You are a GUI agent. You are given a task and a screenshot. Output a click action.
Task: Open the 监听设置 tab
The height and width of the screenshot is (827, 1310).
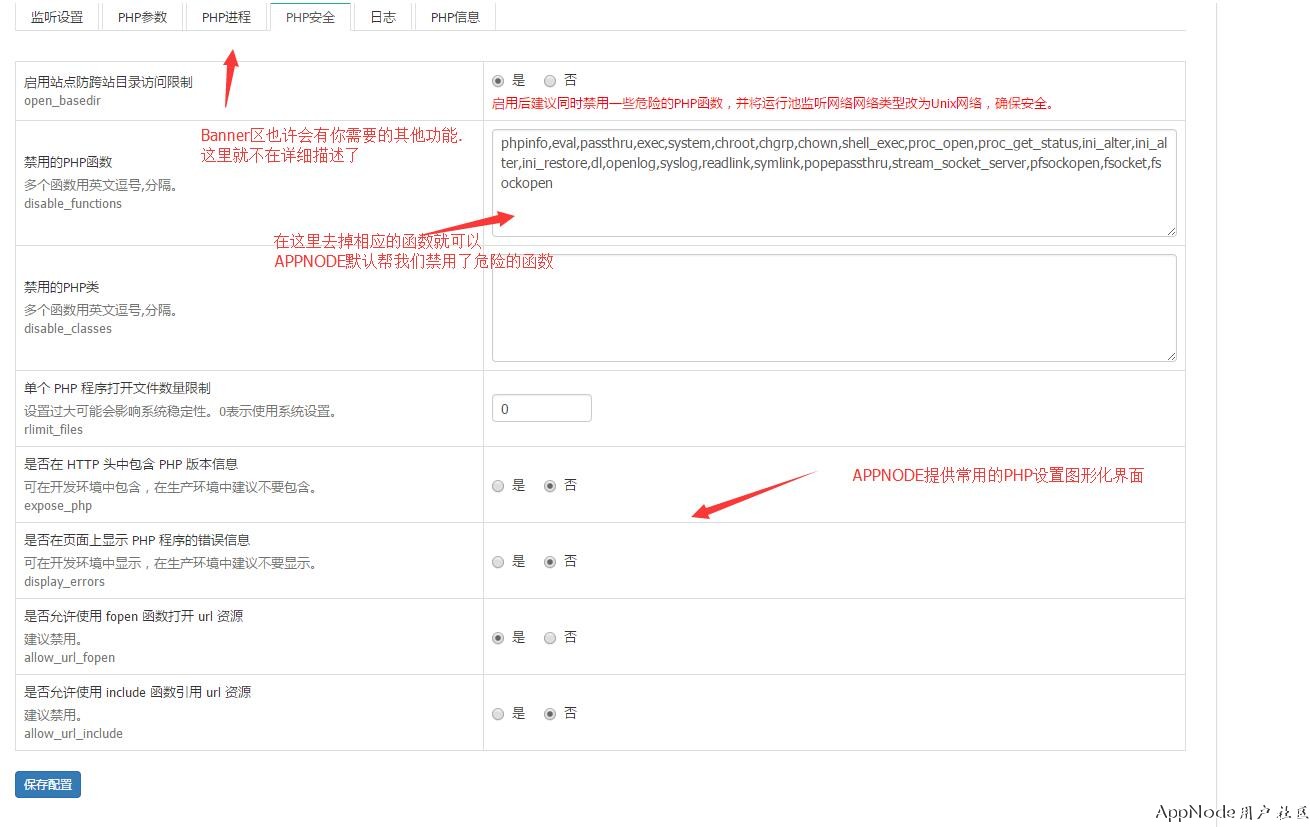(57, 17)
